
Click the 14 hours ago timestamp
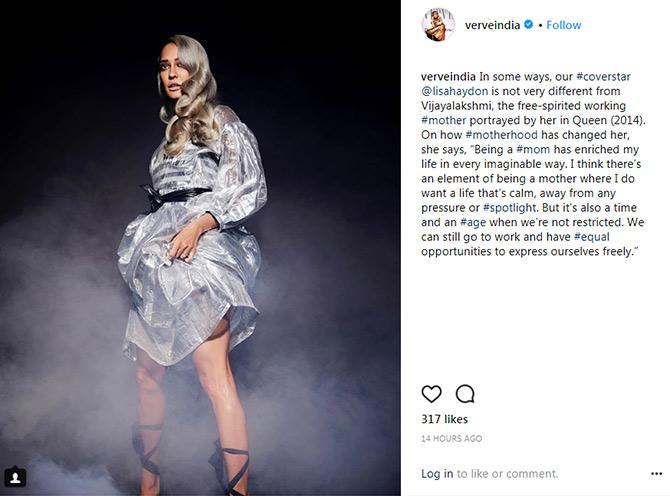452,438
